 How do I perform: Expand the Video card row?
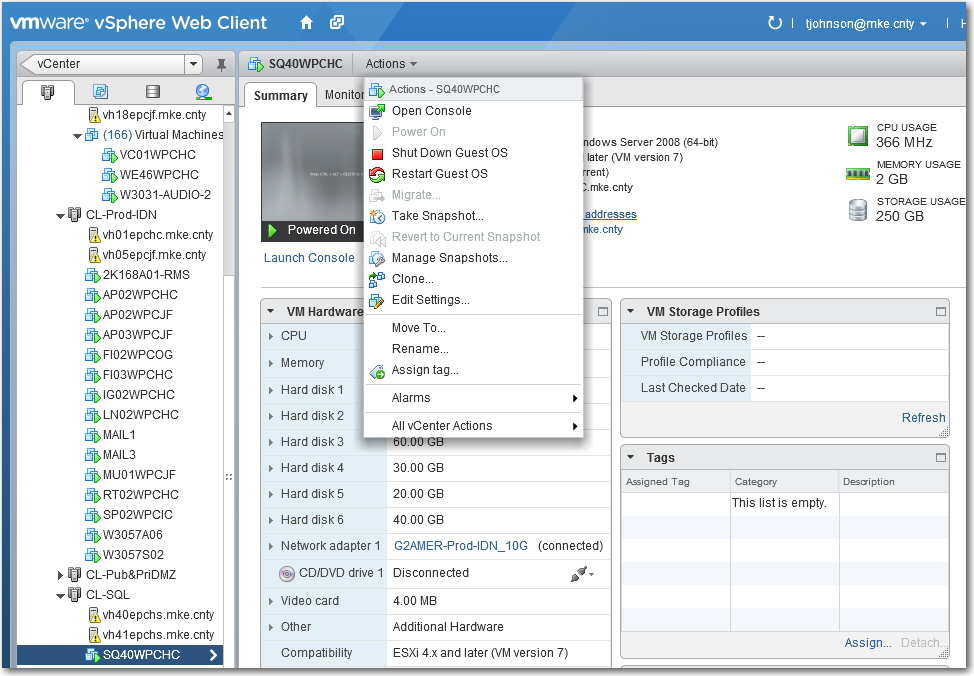[x=271, y=601]
